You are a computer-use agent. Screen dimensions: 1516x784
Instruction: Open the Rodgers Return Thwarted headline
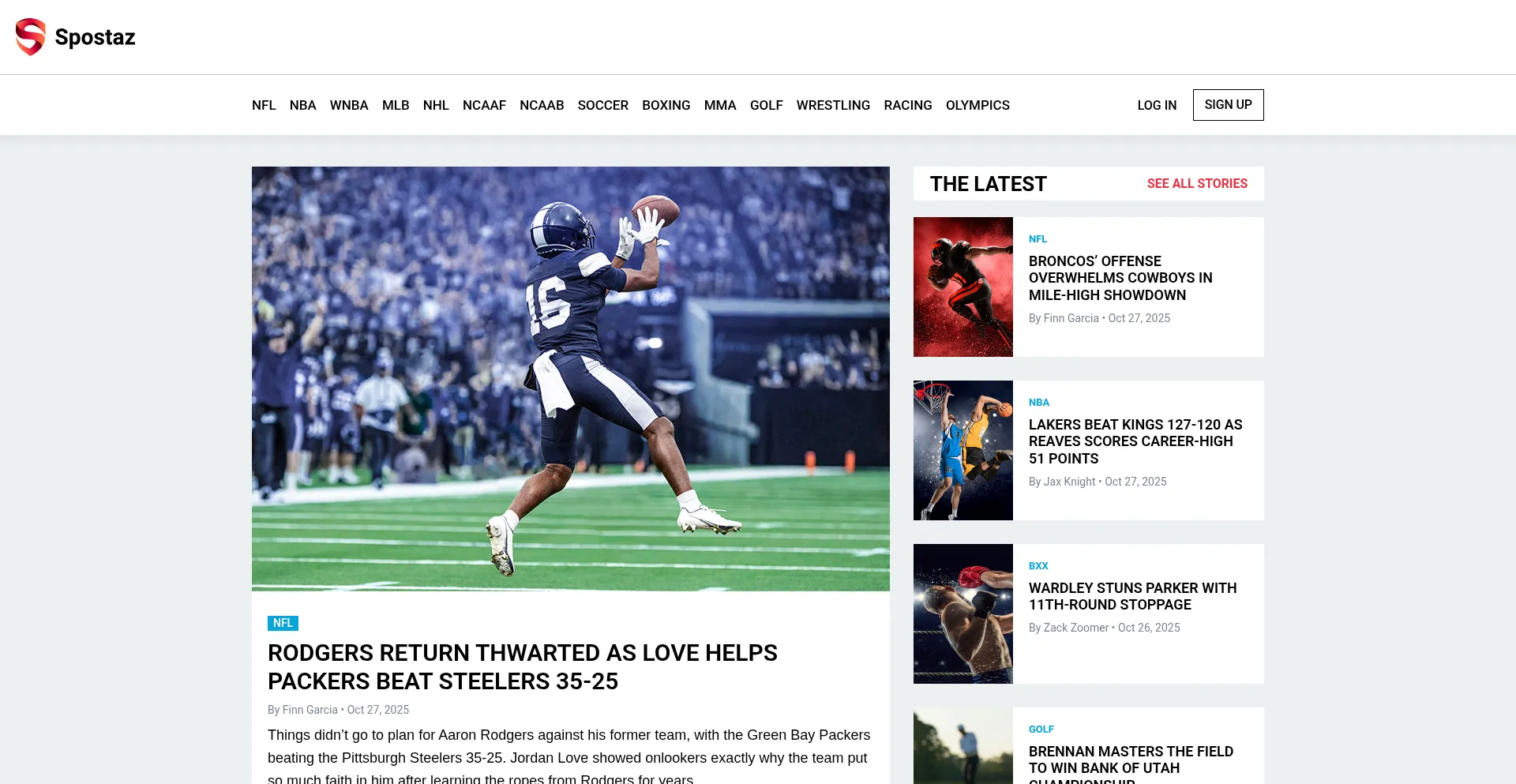(x=522, y=666)
